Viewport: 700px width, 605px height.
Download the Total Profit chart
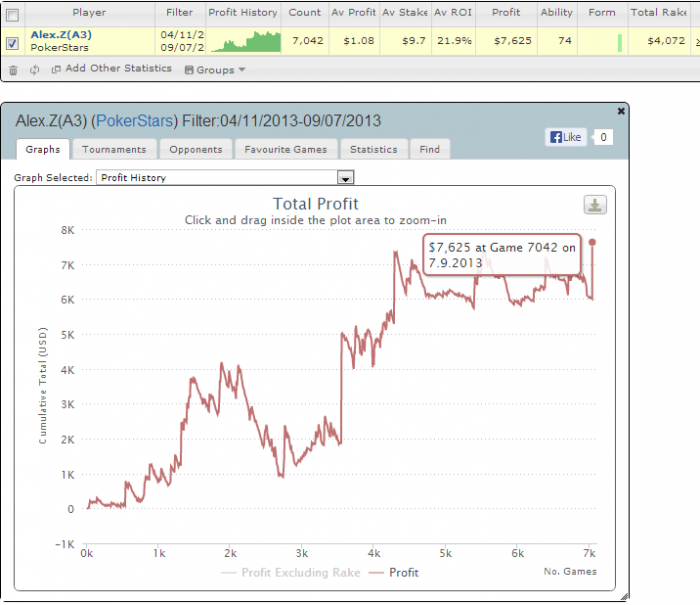pyautogui.click(x=595, y=205)
